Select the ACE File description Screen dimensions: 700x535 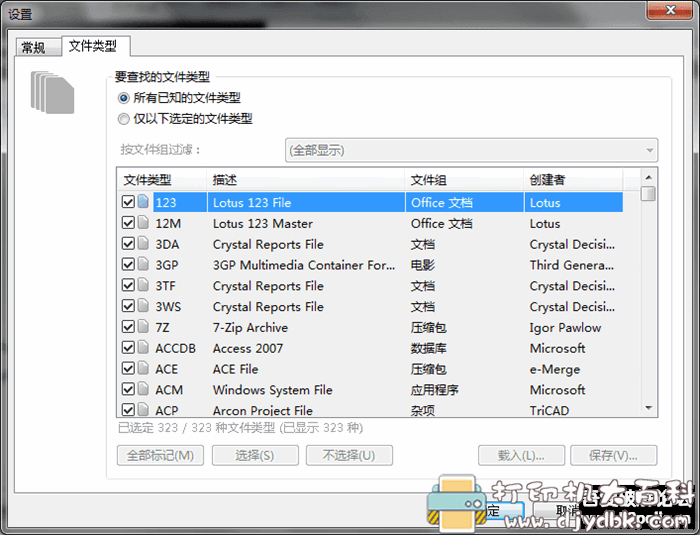pyautogui.click(x=236, y=369)
